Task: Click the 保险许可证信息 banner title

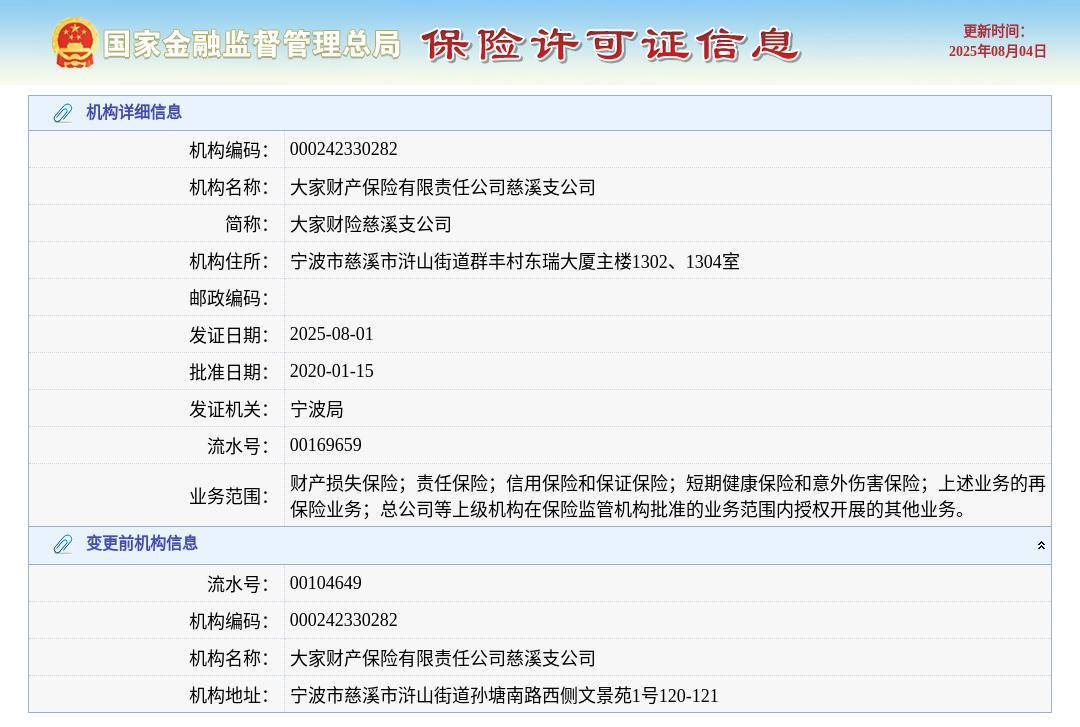Action: coord(610,45)
